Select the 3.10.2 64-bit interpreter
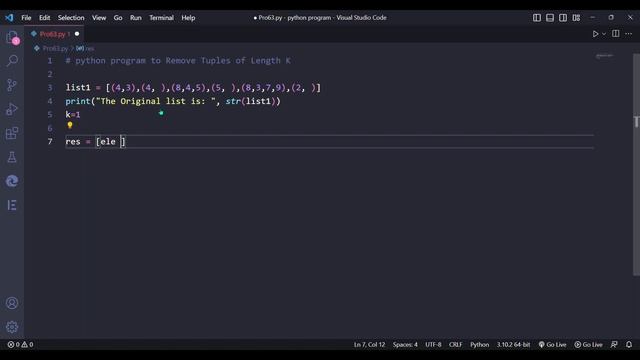640x360 pixels. pyautogui.click(x=513, y=344)
